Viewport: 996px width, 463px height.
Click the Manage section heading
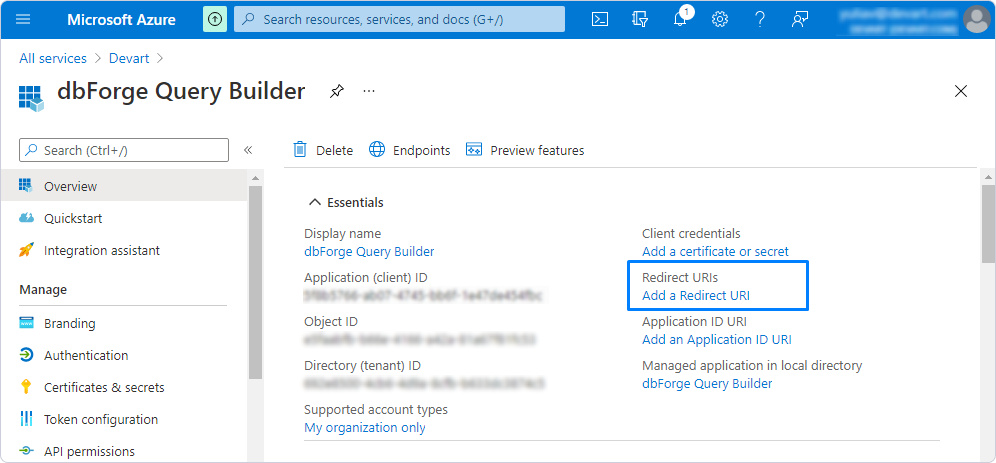tap(43, 290)
